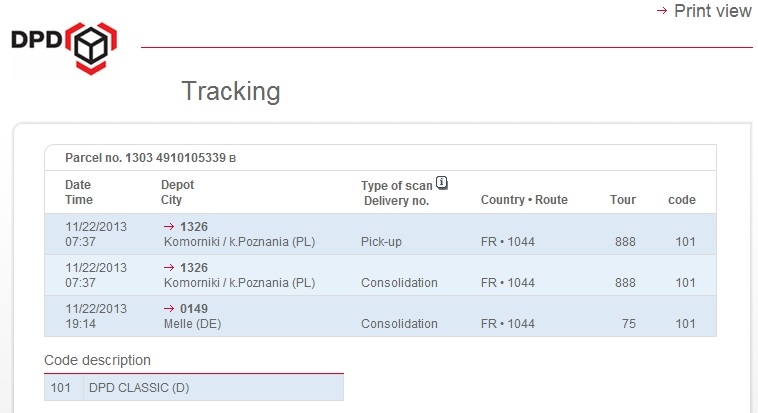Select the parcel number 1303 4910105339 text

coord(175,158)
